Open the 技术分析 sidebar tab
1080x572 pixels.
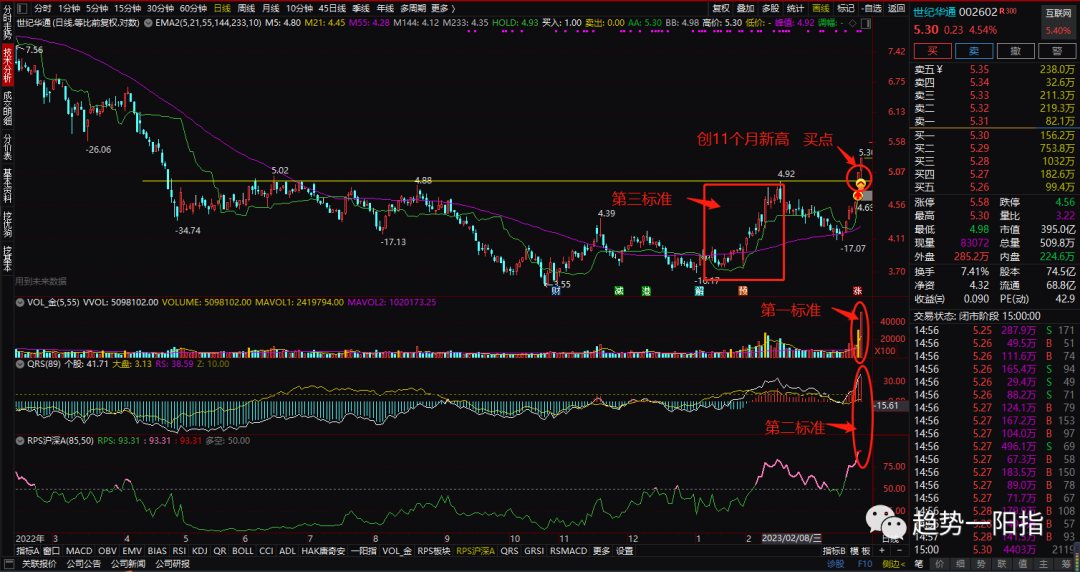8,64
